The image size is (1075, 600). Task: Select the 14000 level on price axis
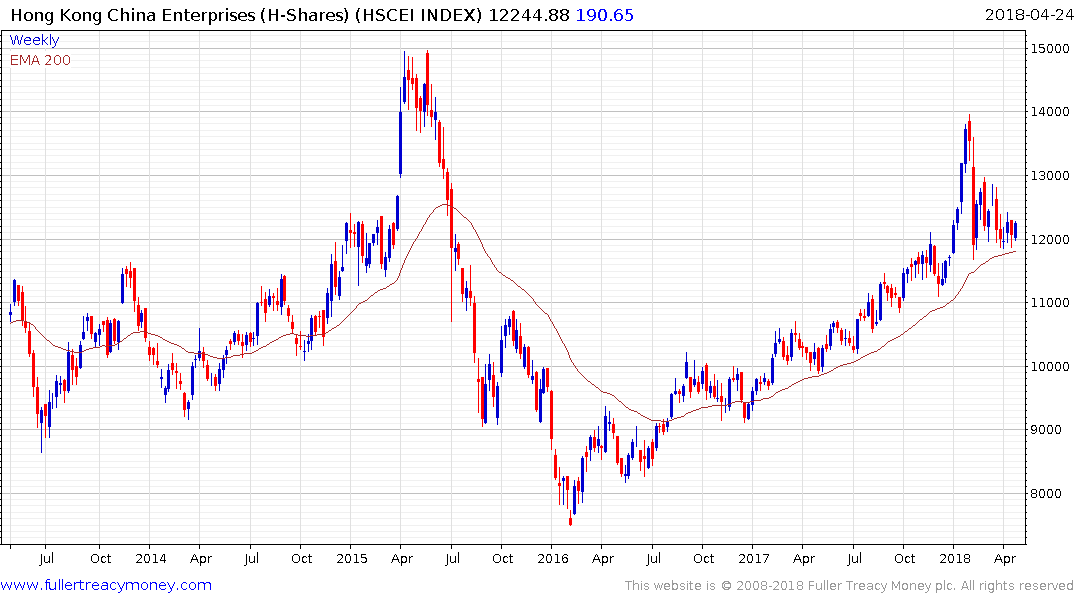tap(1046, 112)
